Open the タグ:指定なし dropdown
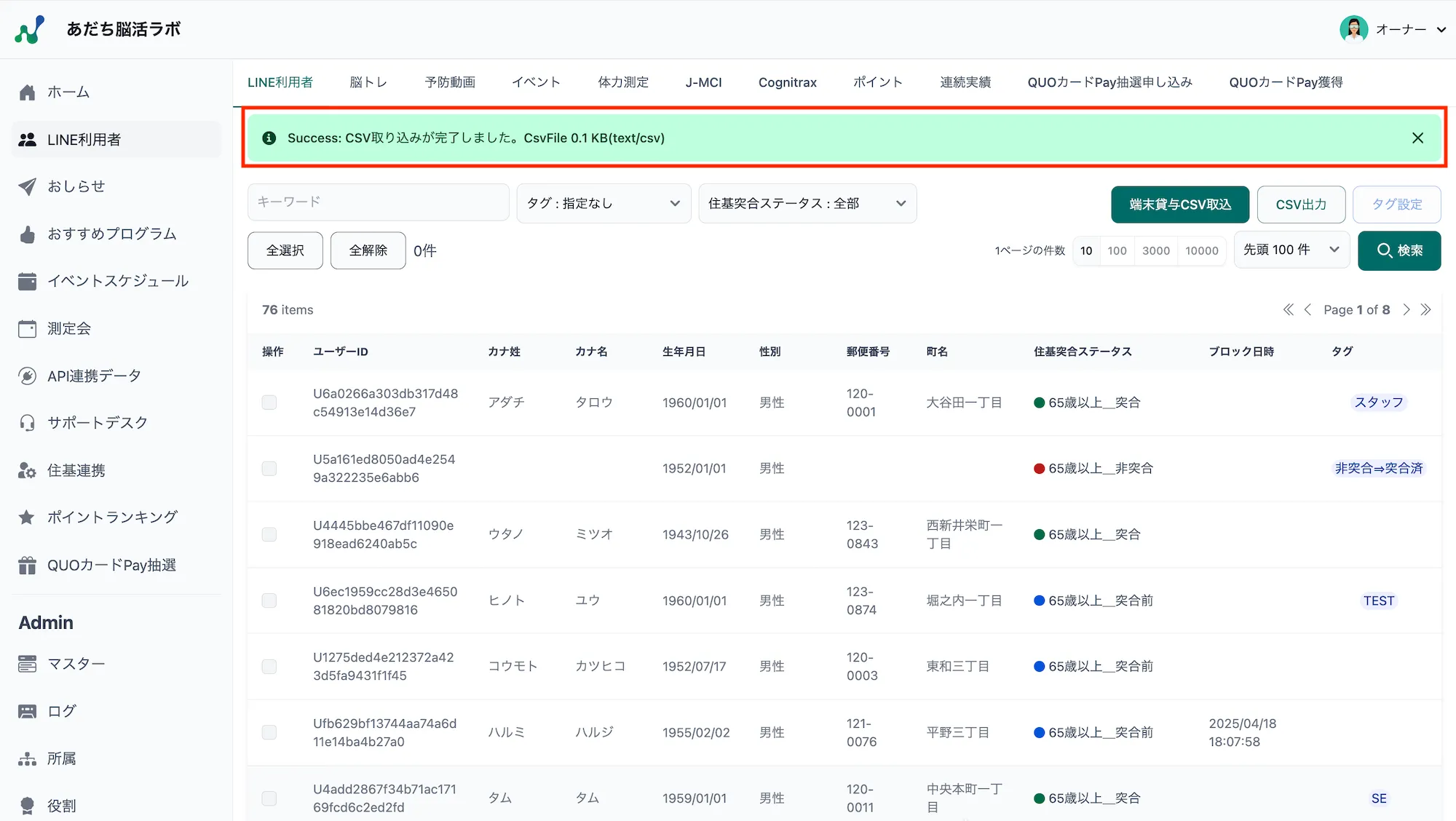 point(603,203)
